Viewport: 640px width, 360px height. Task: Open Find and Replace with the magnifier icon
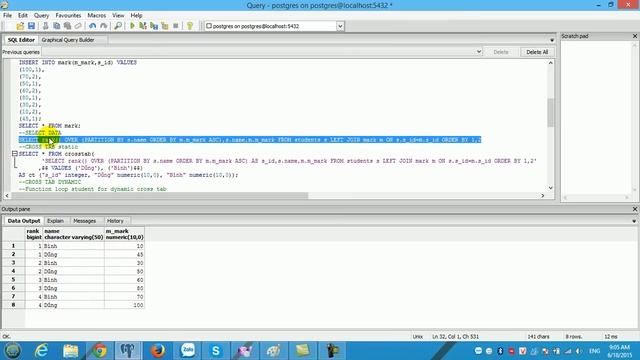(x=118, y=26)
